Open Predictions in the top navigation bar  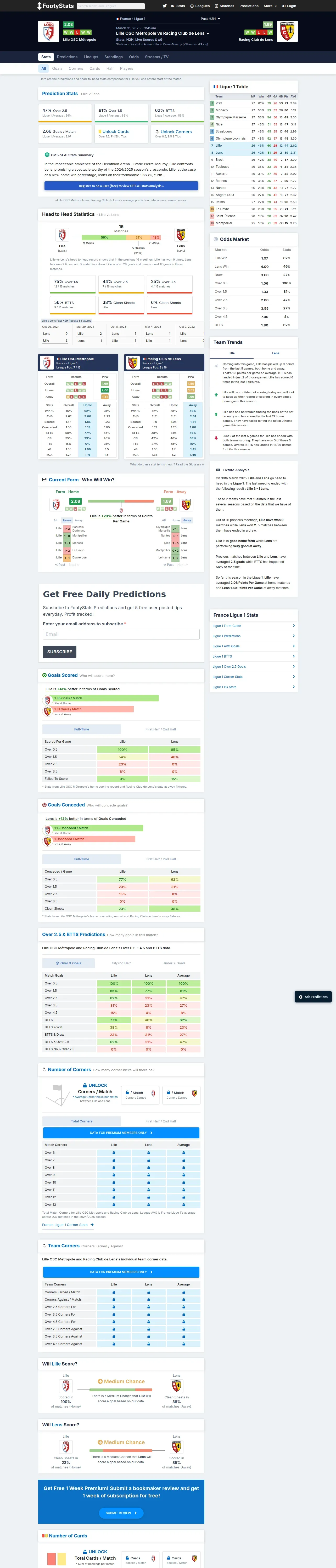249,6
